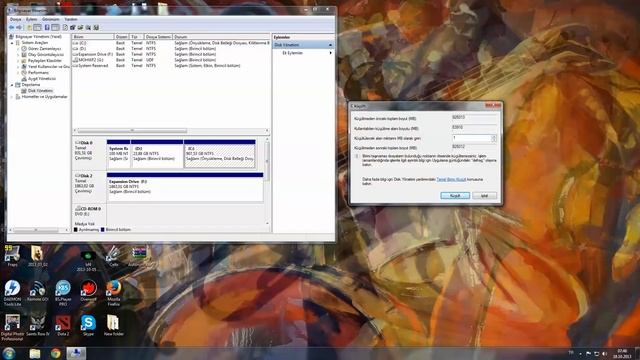Click the Back arrow in Computer Management toolbar

click(11, 28)
